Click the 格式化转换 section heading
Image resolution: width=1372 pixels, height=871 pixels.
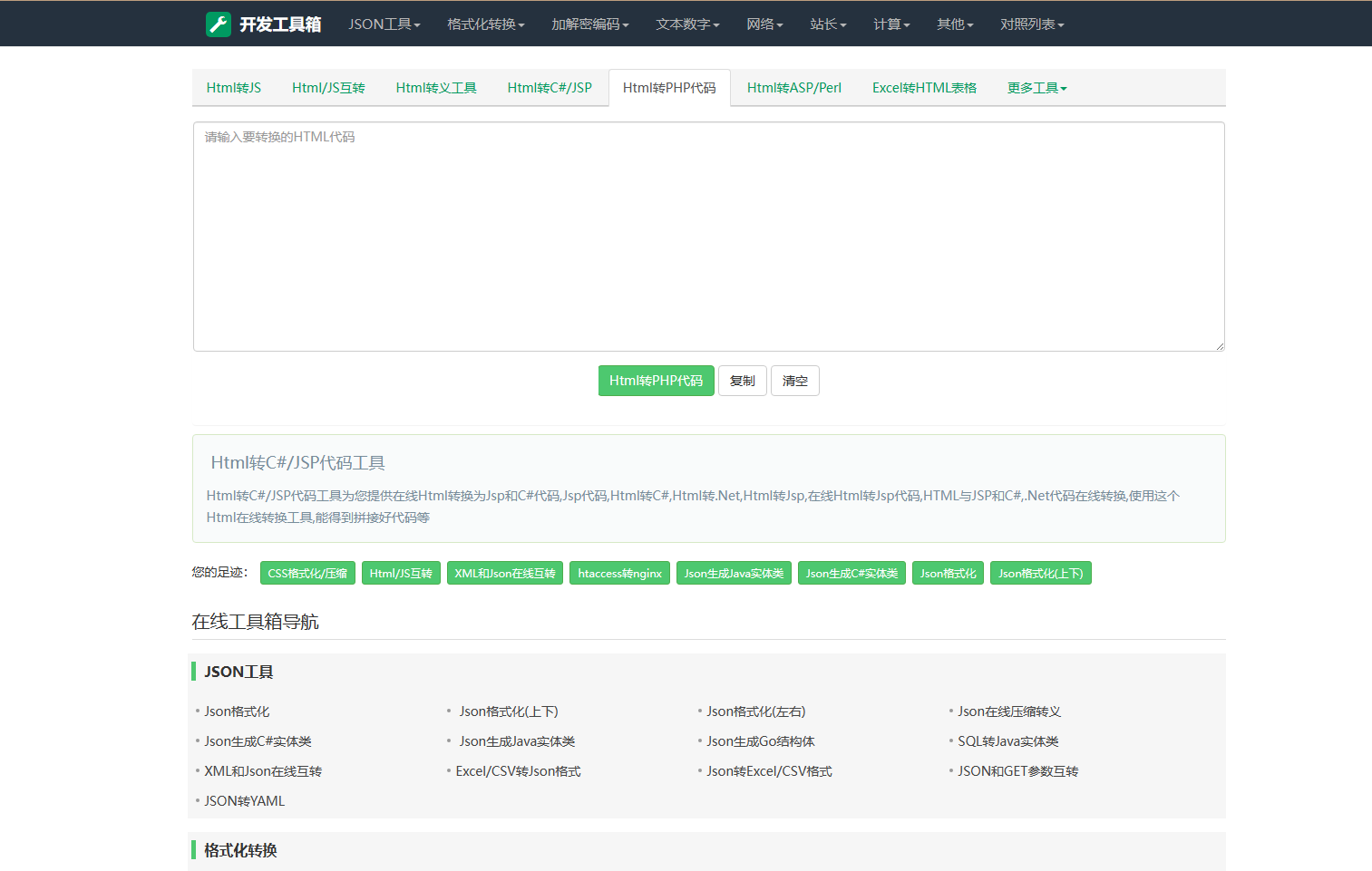pos(240,850)
